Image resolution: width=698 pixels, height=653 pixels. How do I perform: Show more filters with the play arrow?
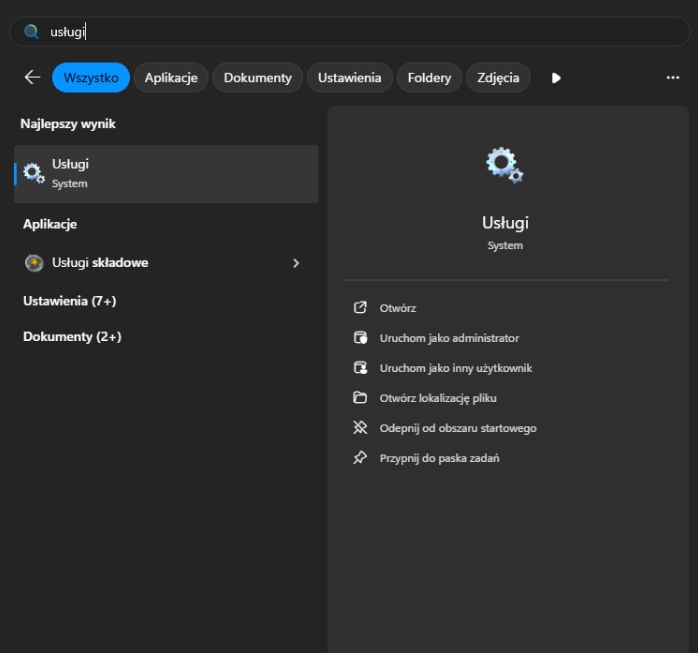(557, 78)
